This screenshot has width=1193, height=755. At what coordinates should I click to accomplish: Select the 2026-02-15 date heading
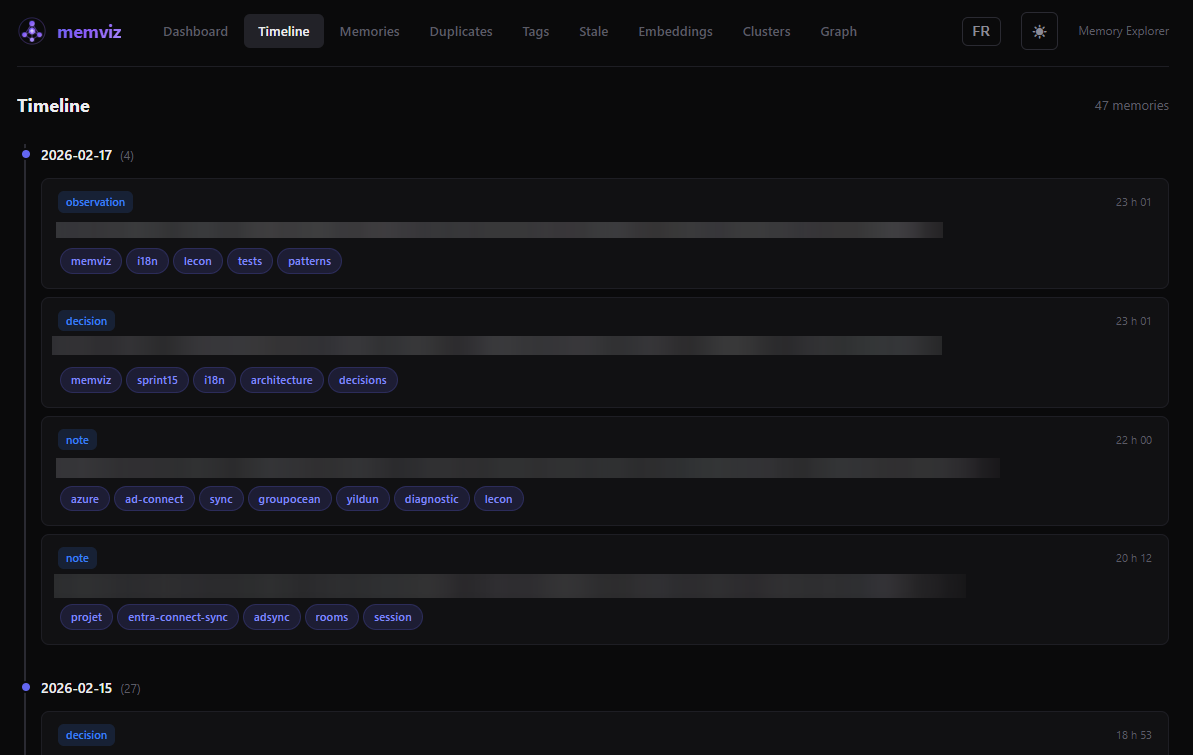(76, 688)
